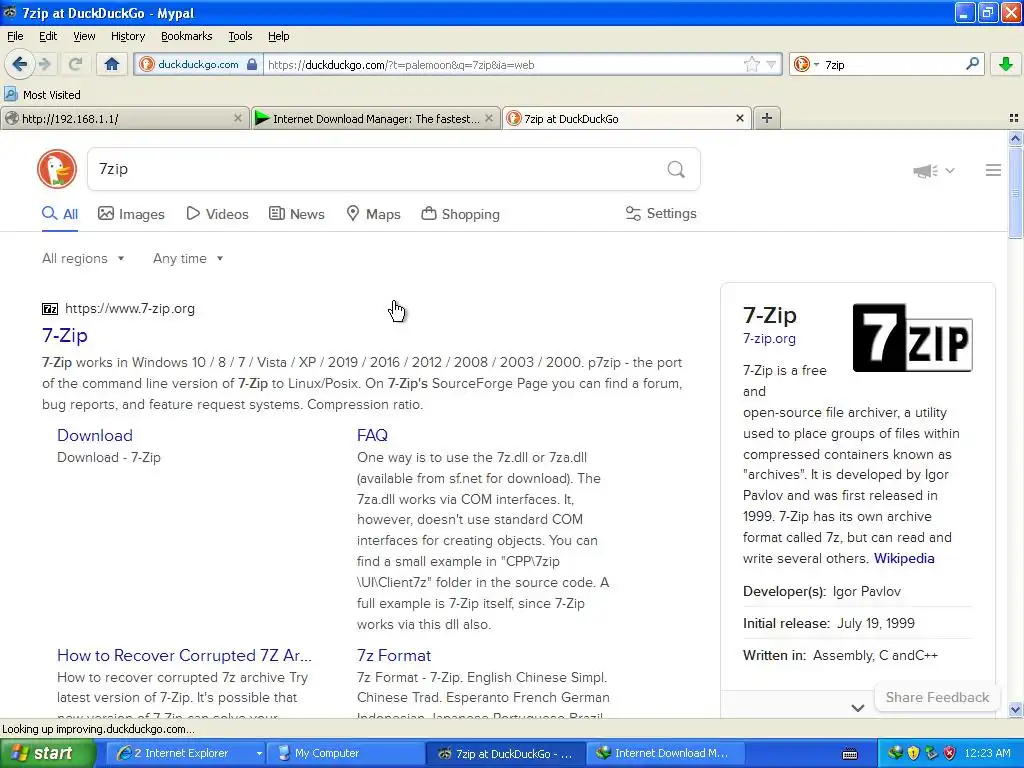Switch to Shopping results
1024x768 pixels.
(x=460, y=214)
